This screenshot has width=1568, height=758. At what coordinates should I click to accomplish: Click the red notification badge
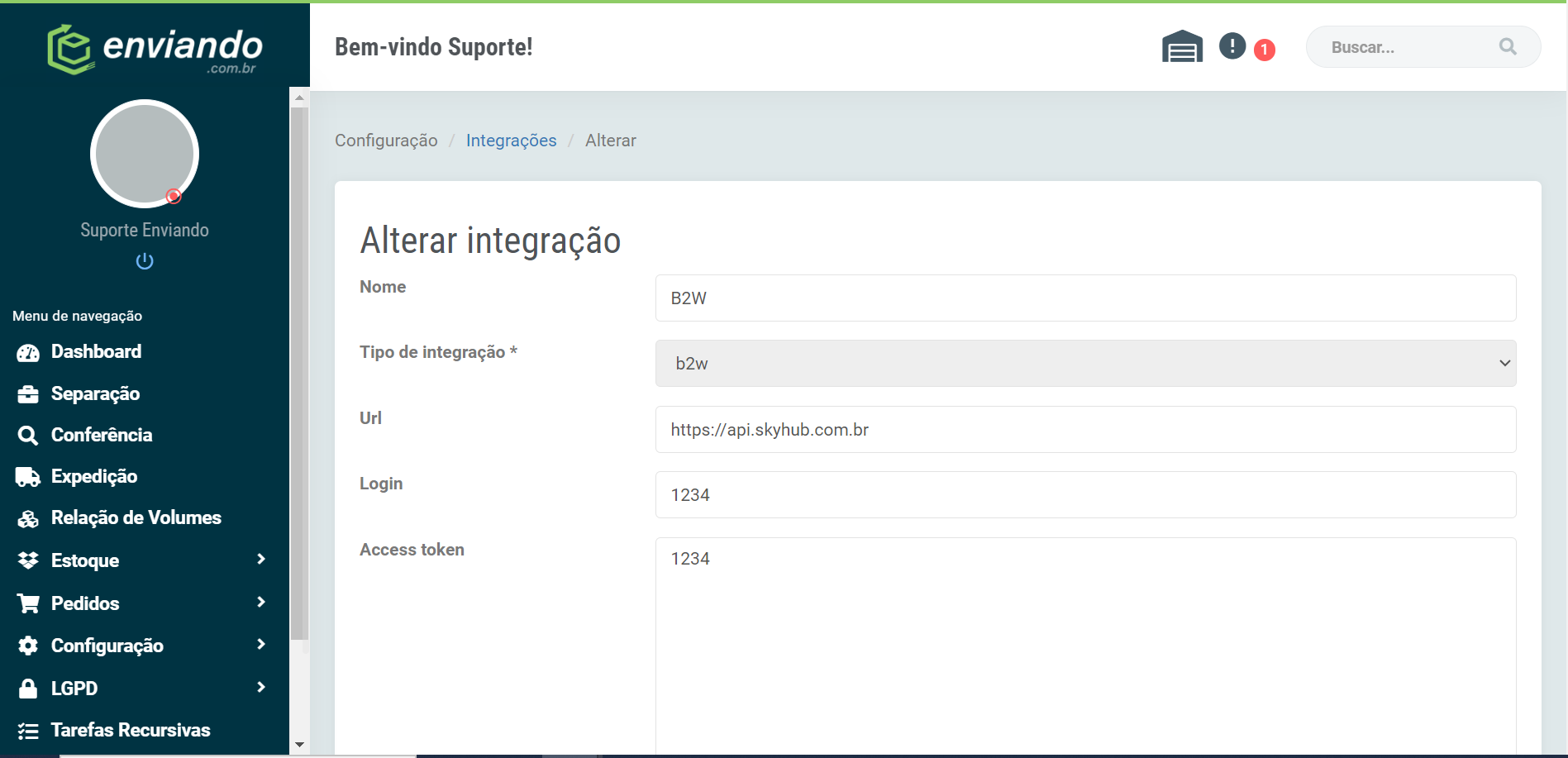(x=1264, y=50)
